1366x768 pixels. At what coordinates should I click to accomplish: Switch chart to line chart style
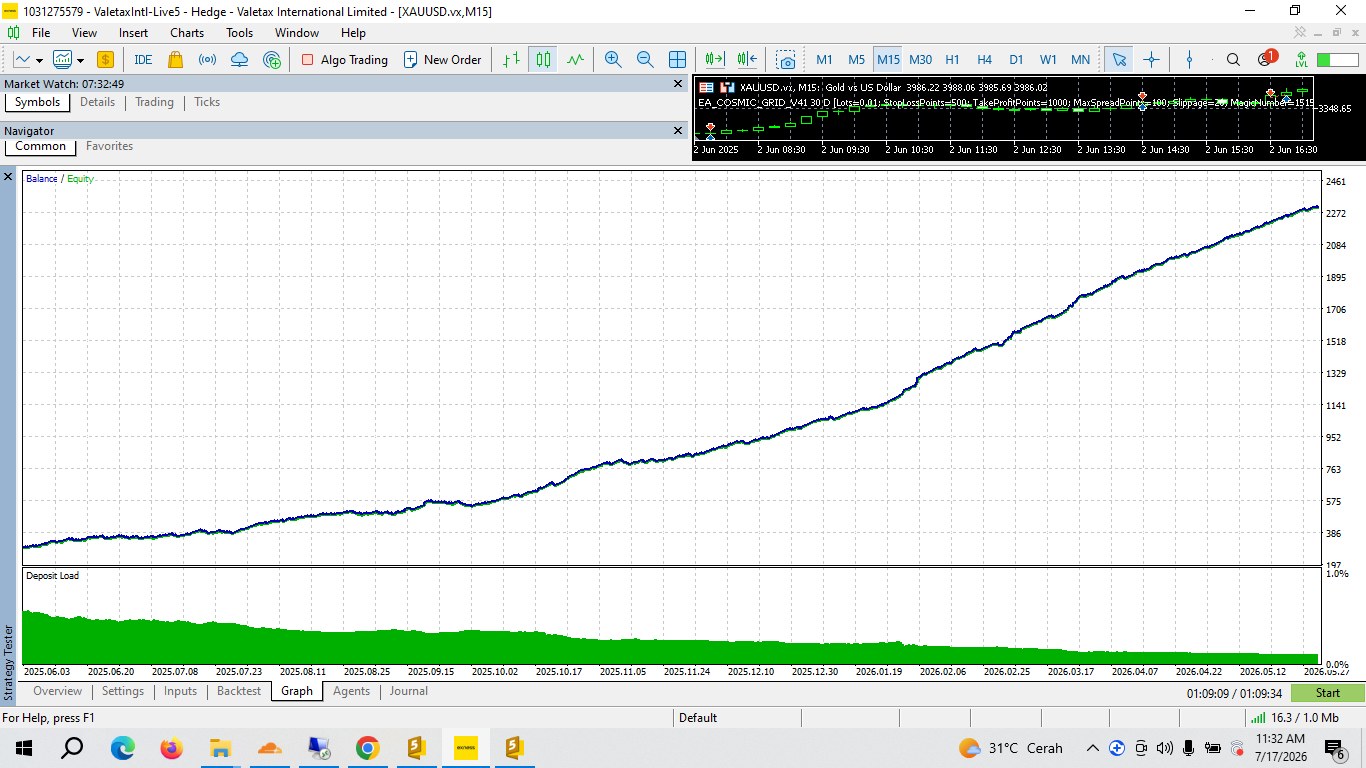pyautogui.click(x=575, y=60)
